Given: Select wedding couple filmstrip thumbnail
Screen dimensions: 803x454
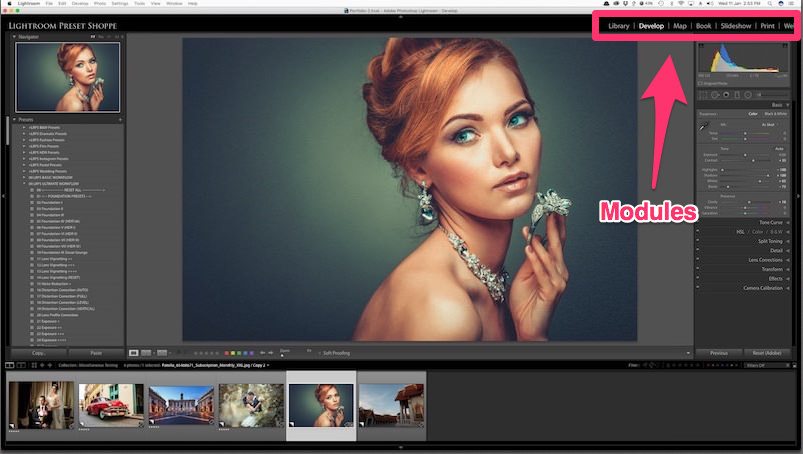Looking at the screenshot, I should tap(41, 405).
